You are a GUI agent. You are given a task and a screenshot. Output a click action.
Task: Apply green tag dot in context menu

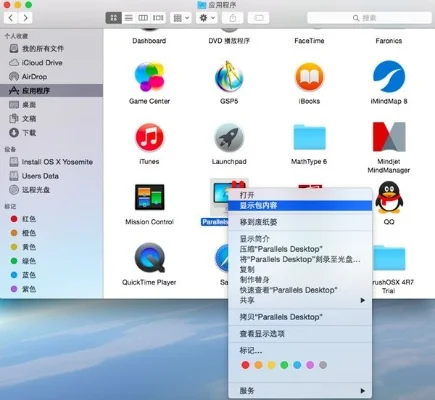pyautogui.click(x=284, y=365)
